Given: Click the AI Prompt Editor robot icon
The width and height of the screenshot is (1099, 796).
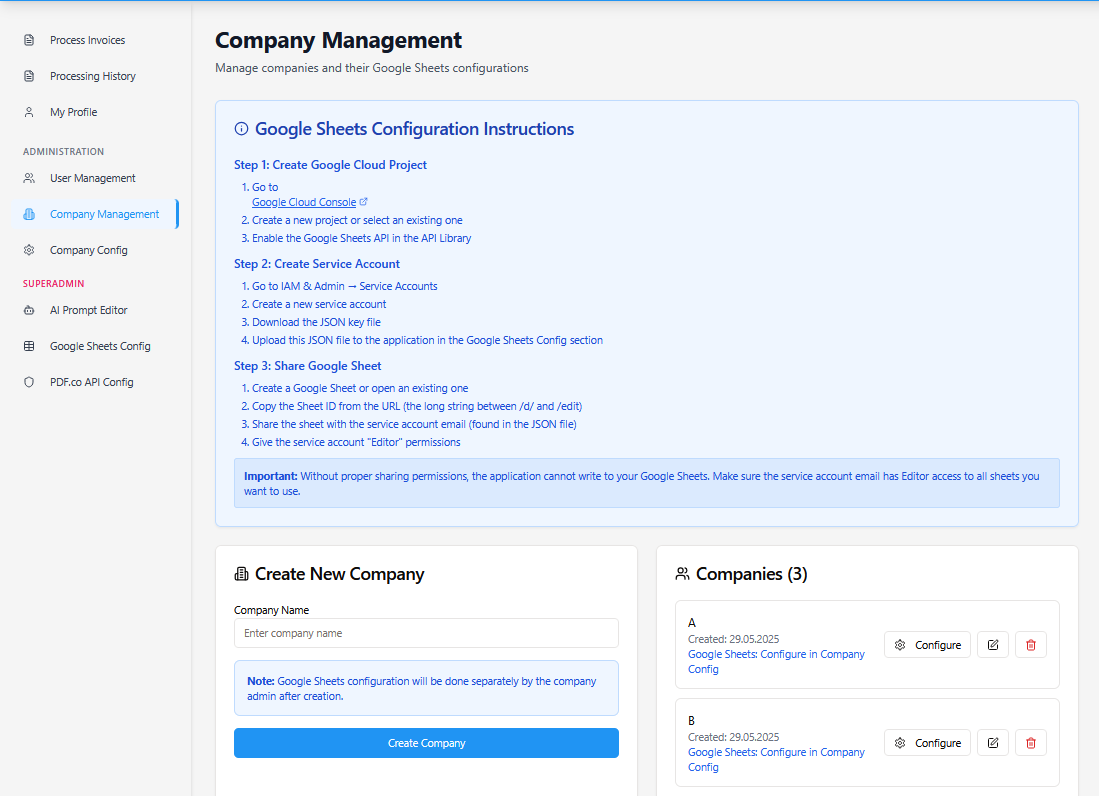Looking at the screenshot, I should click(29, 310).
